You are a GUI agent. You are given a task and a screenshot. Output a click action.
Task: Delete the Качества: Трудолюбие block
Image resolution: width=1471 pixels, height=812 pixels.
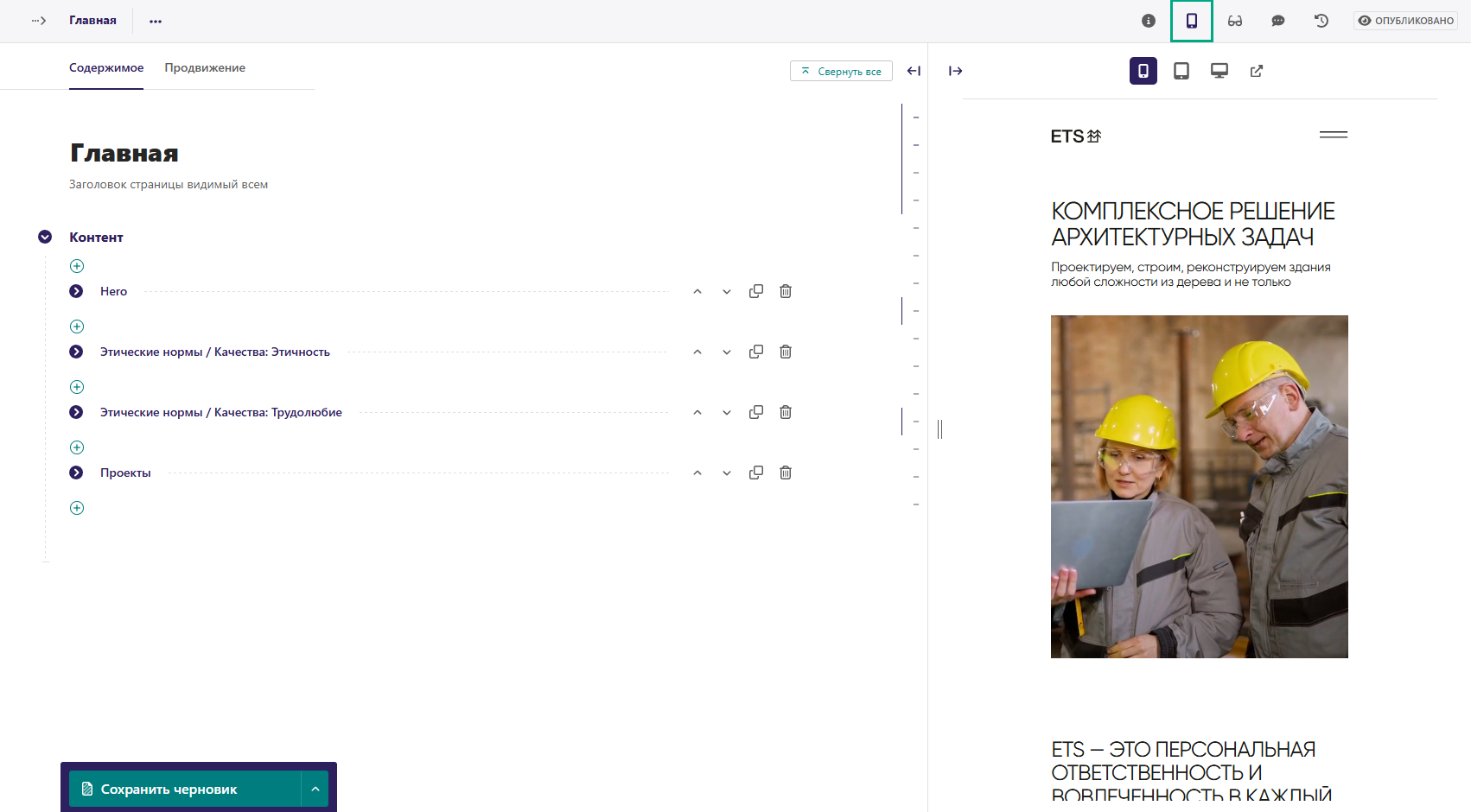click(786, 412)
